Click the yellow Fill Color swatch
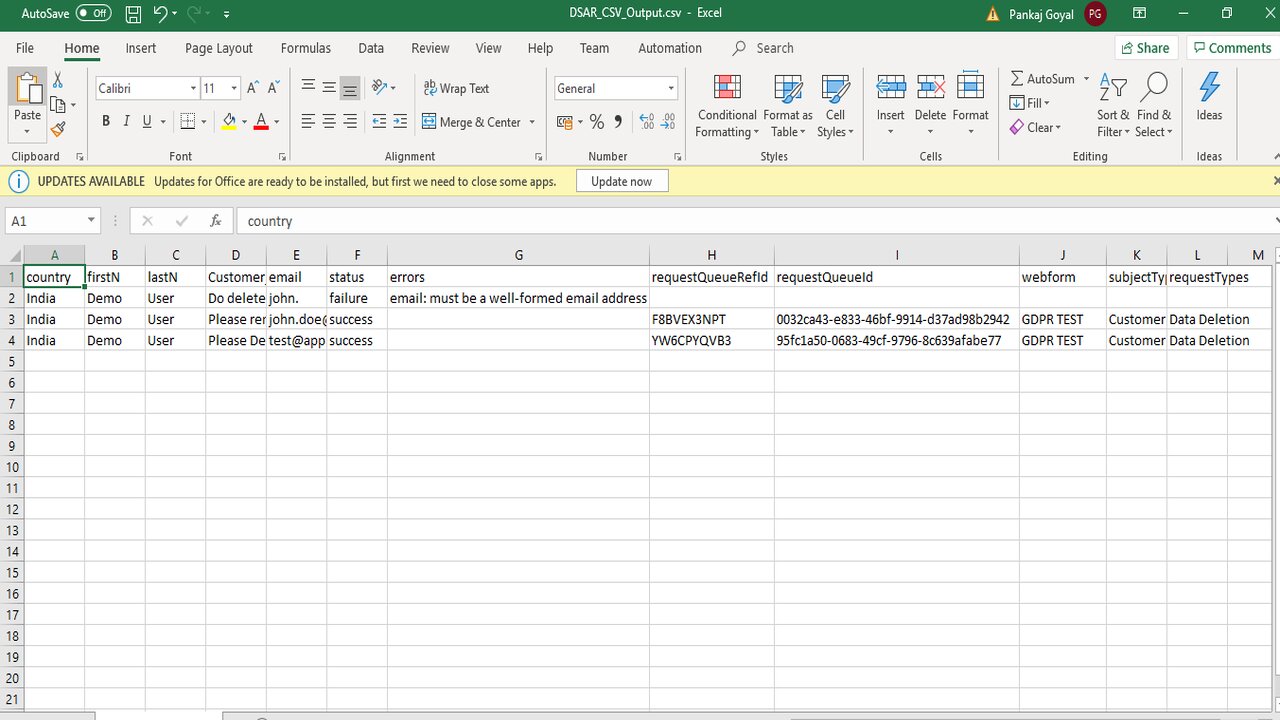This screenshot has width=1280, height=720. click(x=229, y=122)
